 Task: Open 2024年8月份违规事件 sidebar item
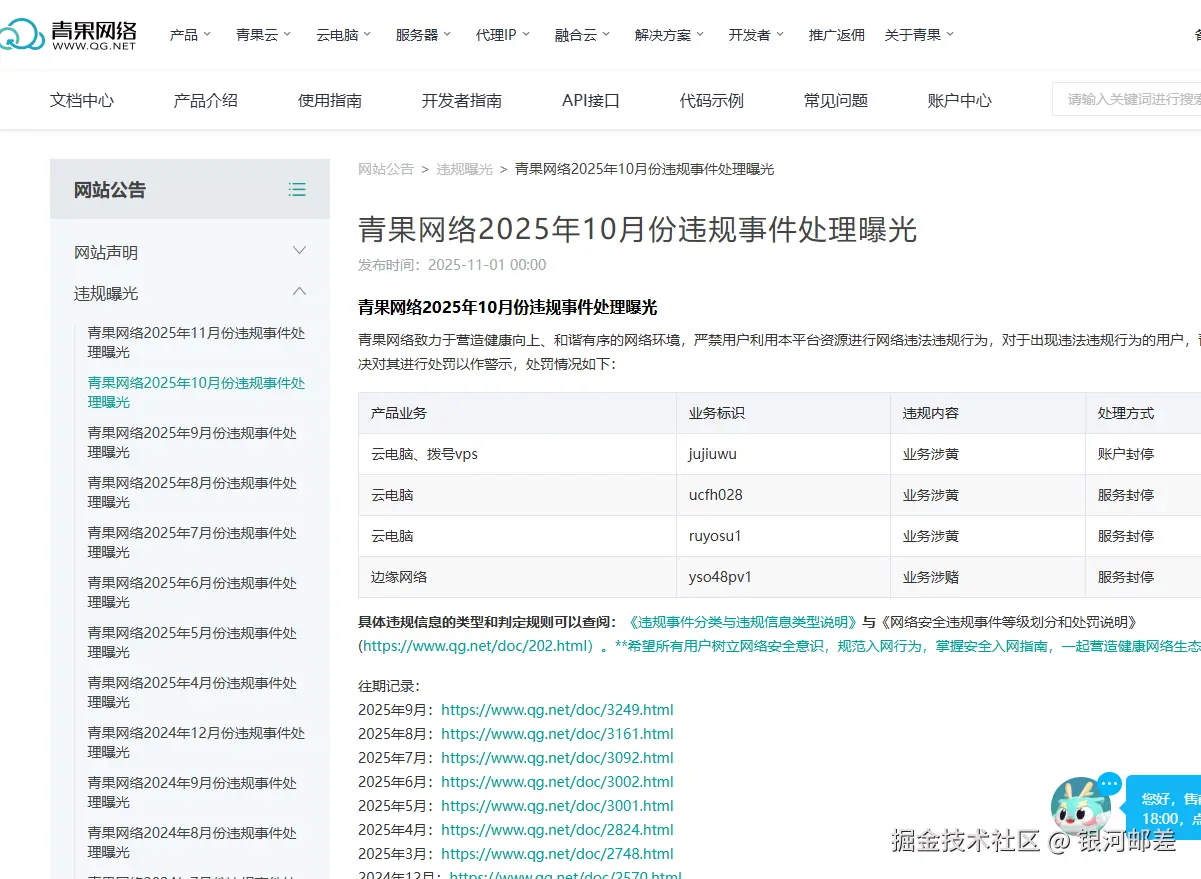pos(192,842)
